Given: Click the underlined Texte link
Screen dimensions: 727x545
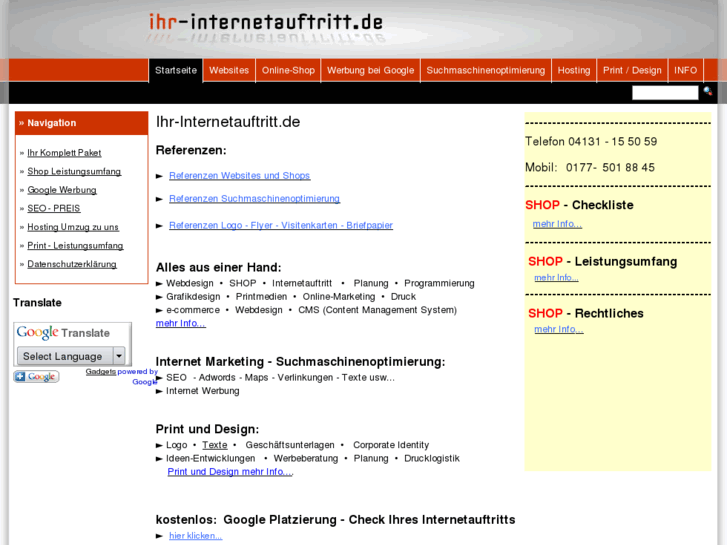Looking at the screenshot, I should coord(215,445).
